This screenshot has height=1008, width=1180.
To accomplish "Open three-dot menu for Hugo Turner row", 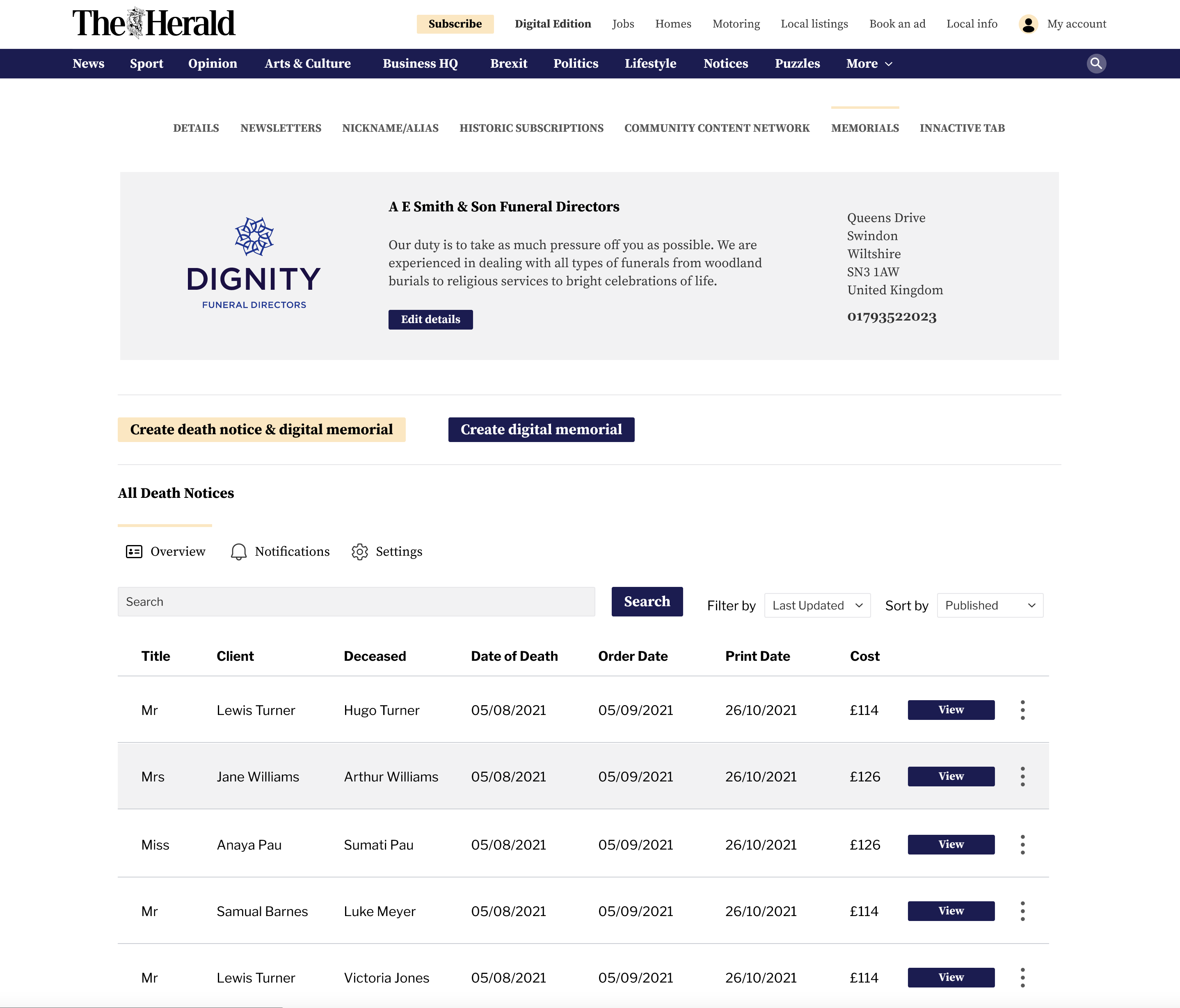I will 1022,710.
